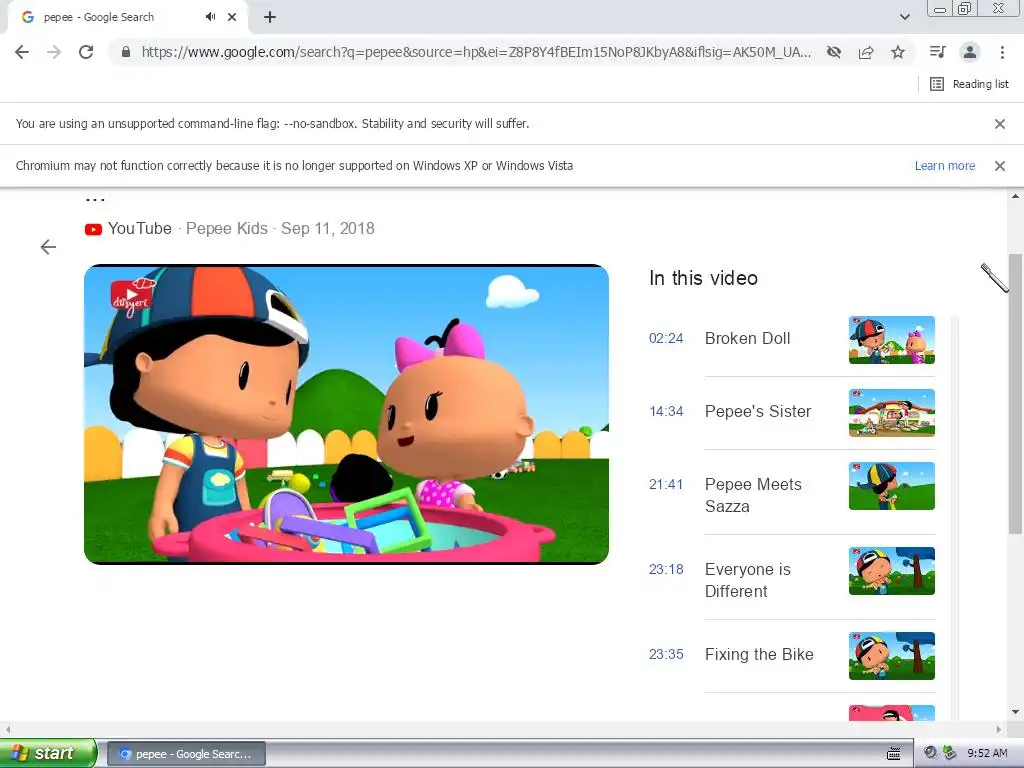Play the Pepee video thumbnail

347,414
